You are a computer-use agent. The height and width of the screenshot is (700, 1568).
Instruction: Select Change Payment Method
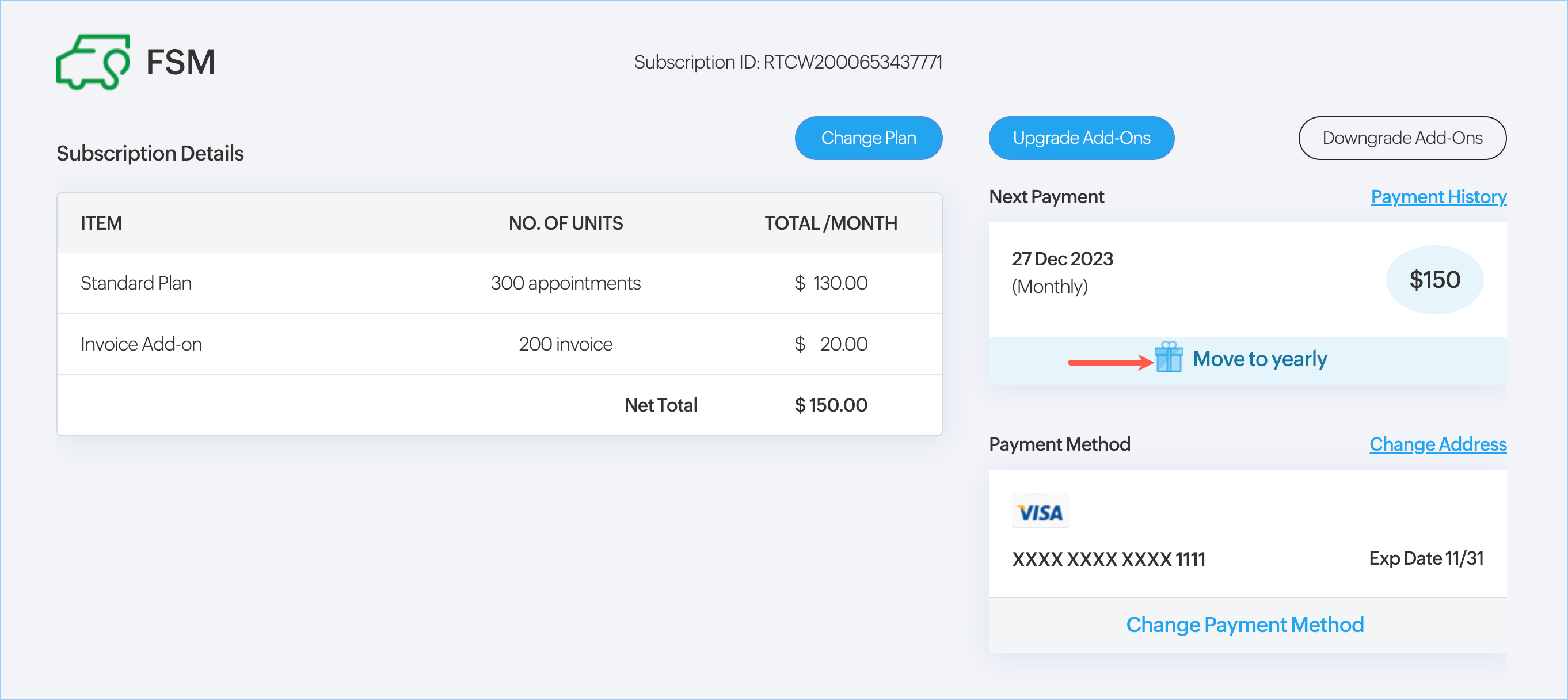pos(1244,625)
